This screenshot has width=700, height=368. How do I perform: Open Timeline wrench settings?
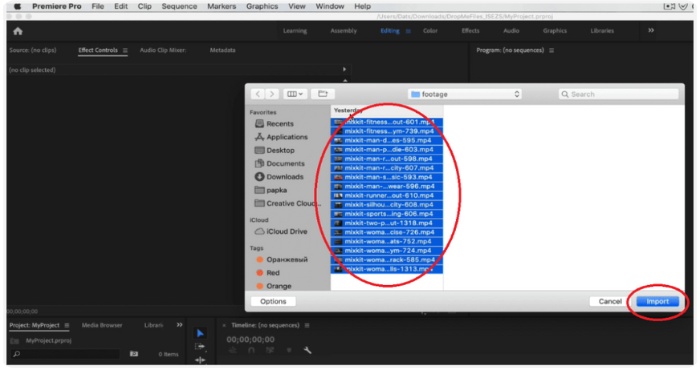pyautogui.click(x=308, y=351)
